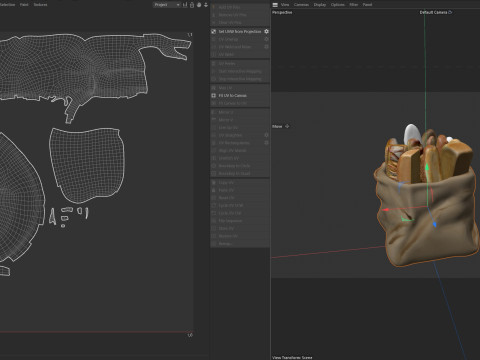This screenshot has height=360, width=480.
Task: Open the viewport Panel menu
Action: 367,5
